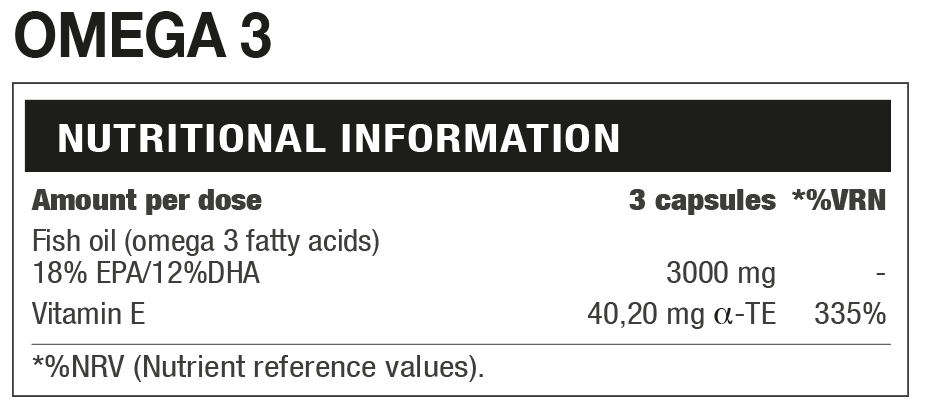This screenshot has height=410, width=927.
Task: Click the 335% value
Action: 850,314
